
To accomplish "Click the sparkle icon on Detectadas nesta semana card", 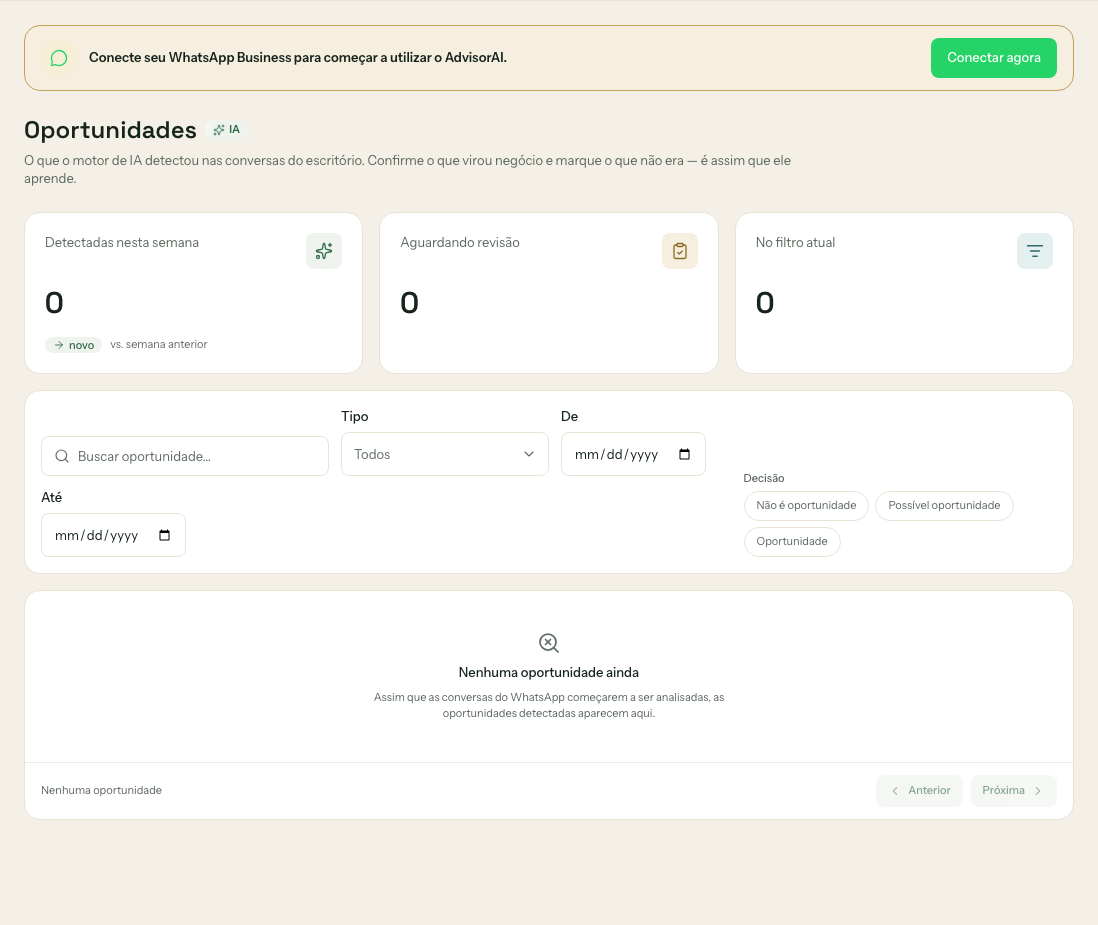I will coord(324,251).
